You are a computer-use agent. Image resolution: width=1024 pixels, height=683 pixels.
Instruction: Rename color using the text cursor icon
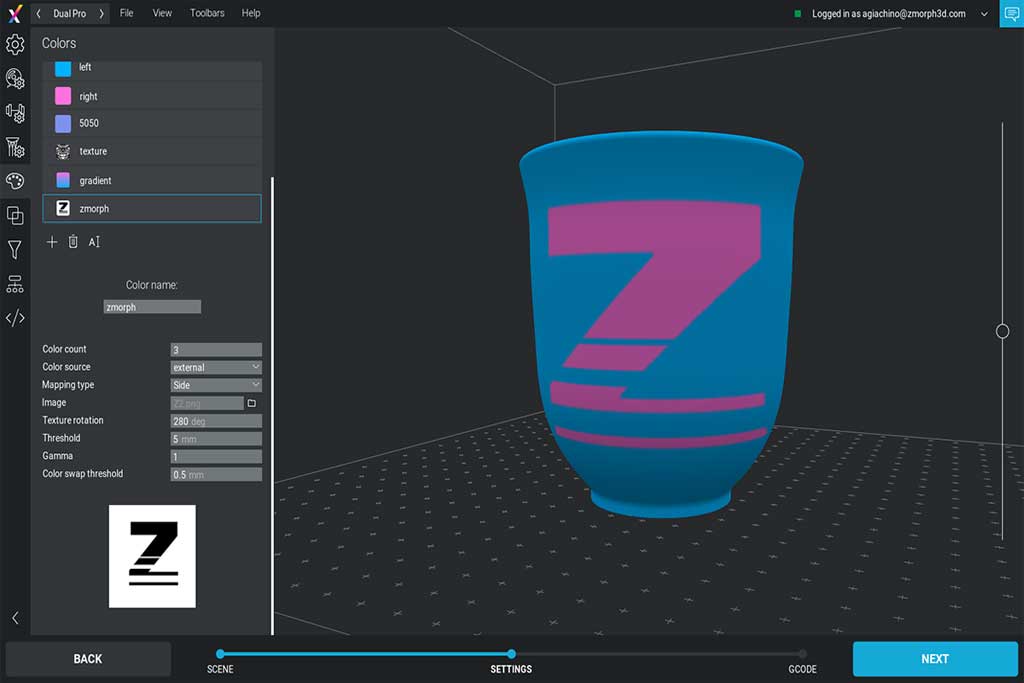point(94,242)
